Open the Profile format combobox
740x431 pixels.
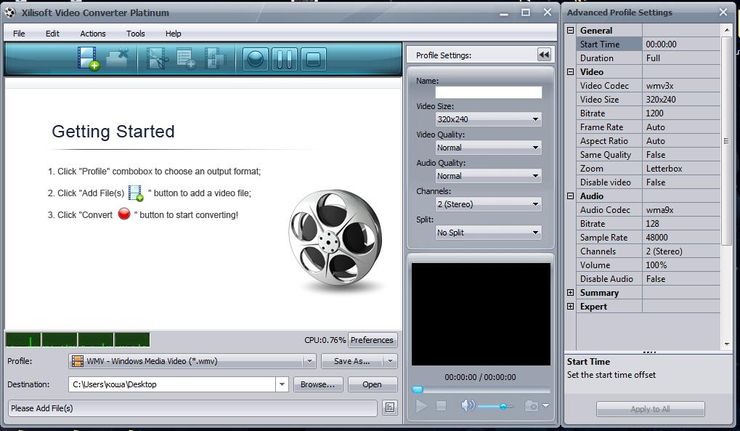tap(192, 361)
